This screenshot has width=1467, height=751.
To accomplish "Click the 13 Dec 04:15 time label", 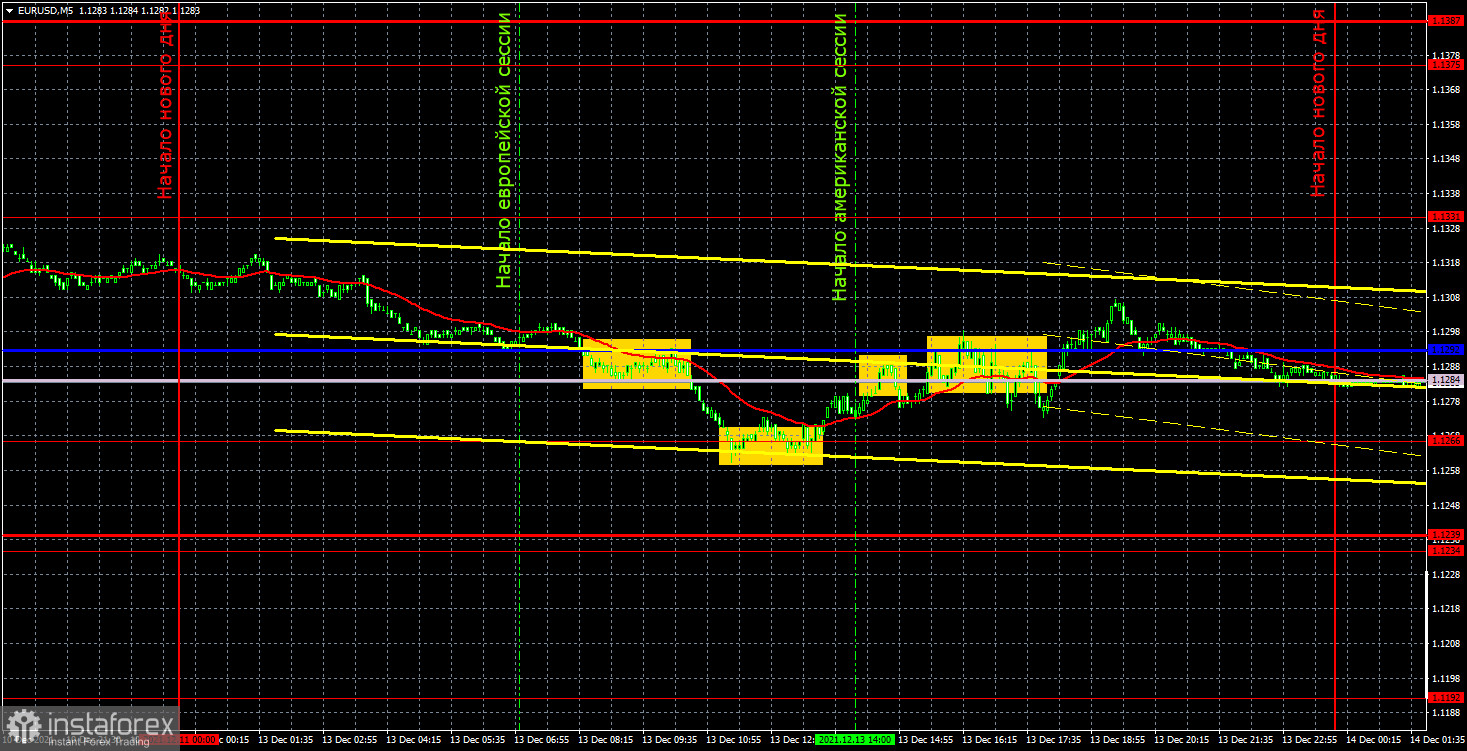I will click(x=416, y=740).
